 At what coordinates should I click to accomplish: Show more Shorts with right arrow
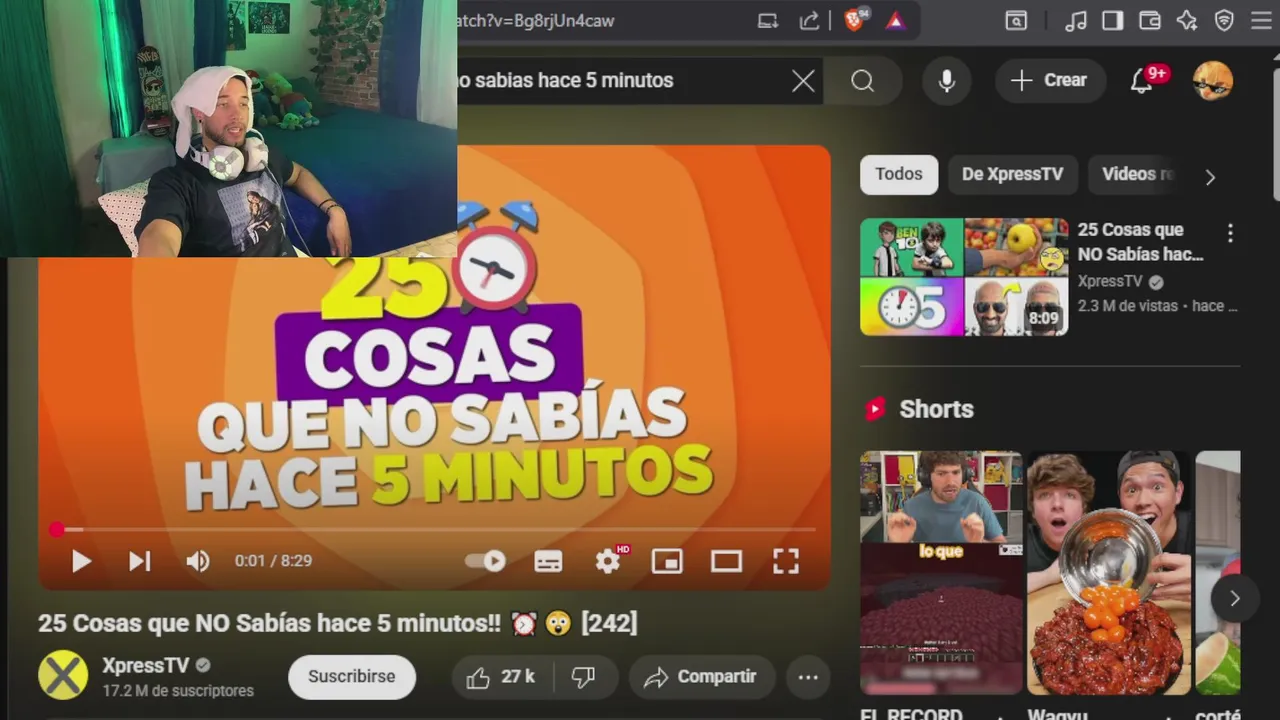coord(1234,598)
